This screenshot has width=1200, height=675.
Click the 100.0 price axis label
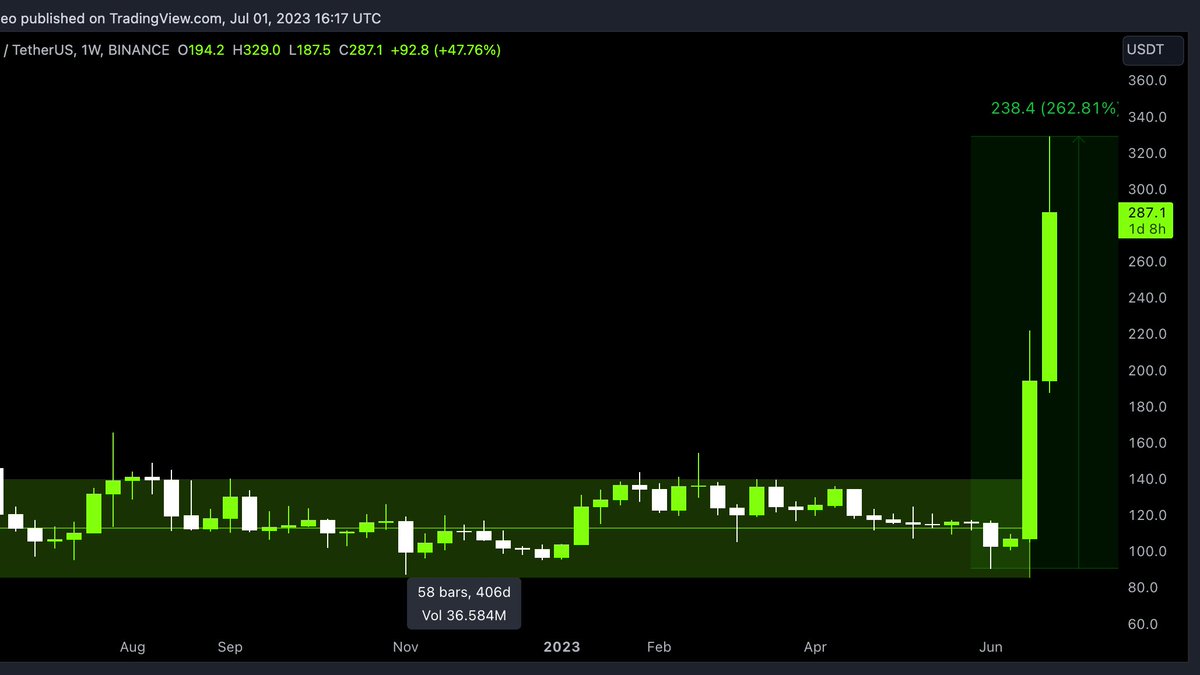pos(1148,551)
